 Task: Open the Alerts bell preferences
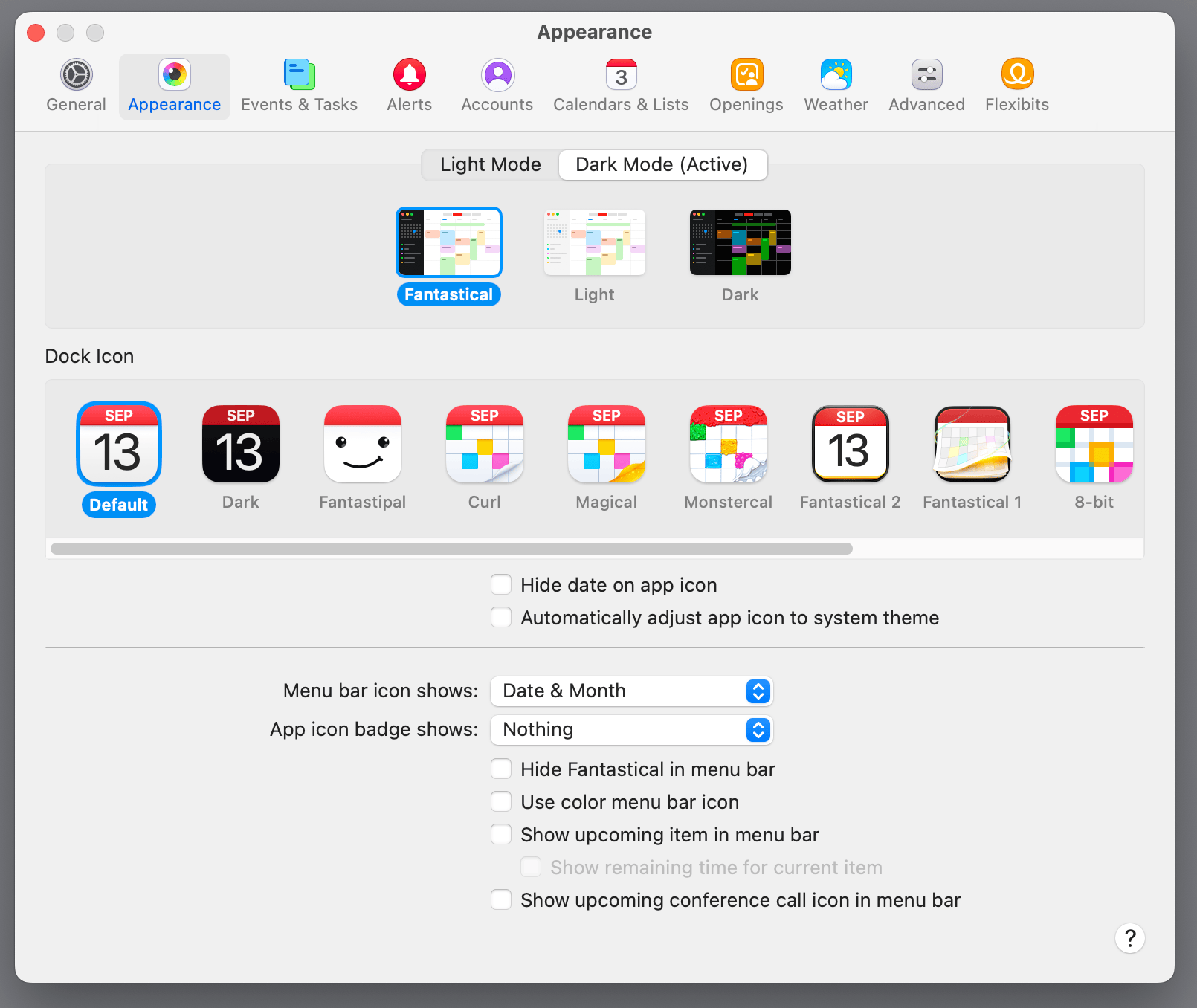pyautogui.click(x=409, y=86)
